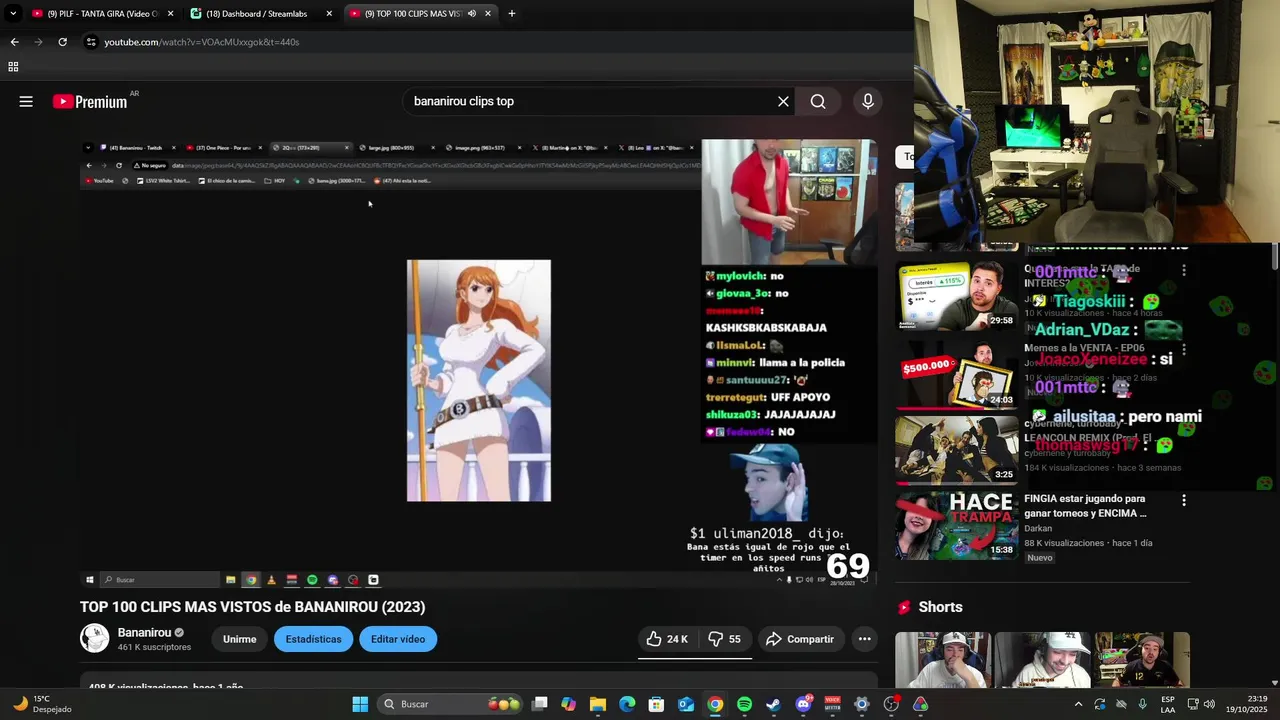Open options for FINGIA estar jugando video

click(x=1184, y=500)
